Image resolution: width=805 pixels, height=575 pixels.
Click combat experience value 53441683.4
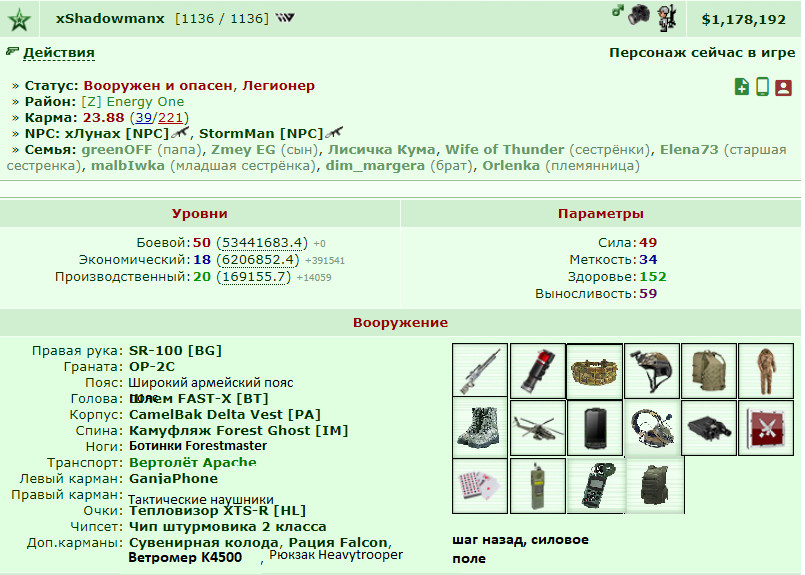pos(262,243)
